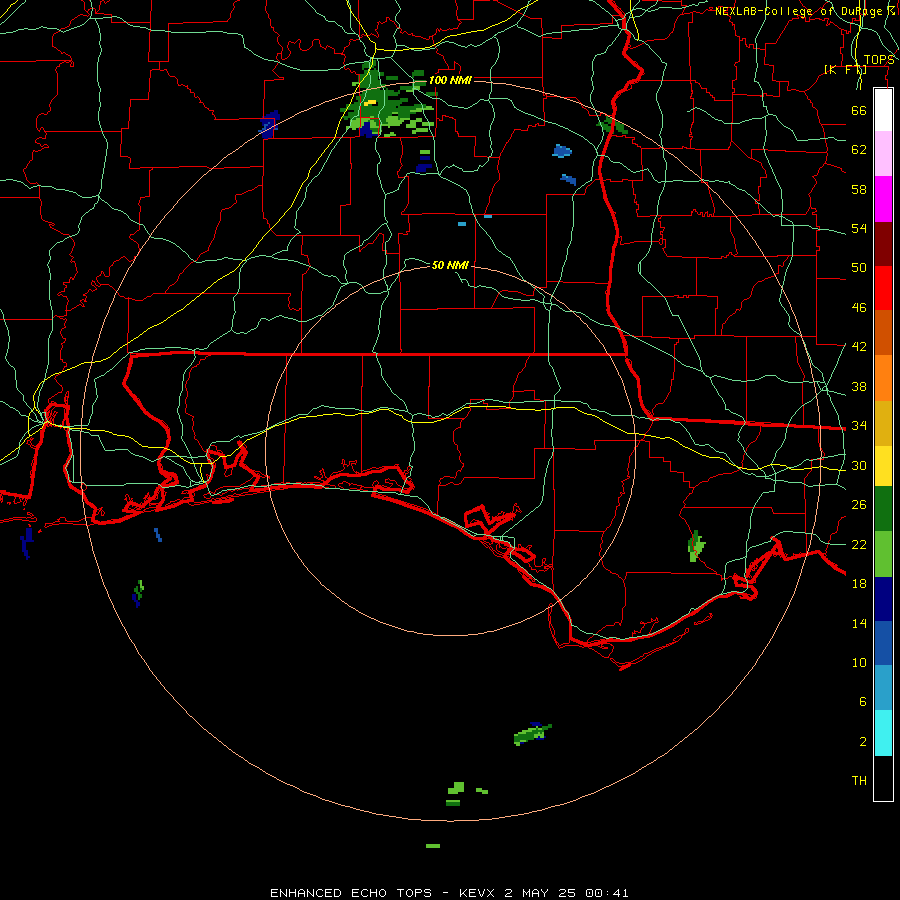Click legend value 42
Screen dimensions: 900x900
pos(859,347)
